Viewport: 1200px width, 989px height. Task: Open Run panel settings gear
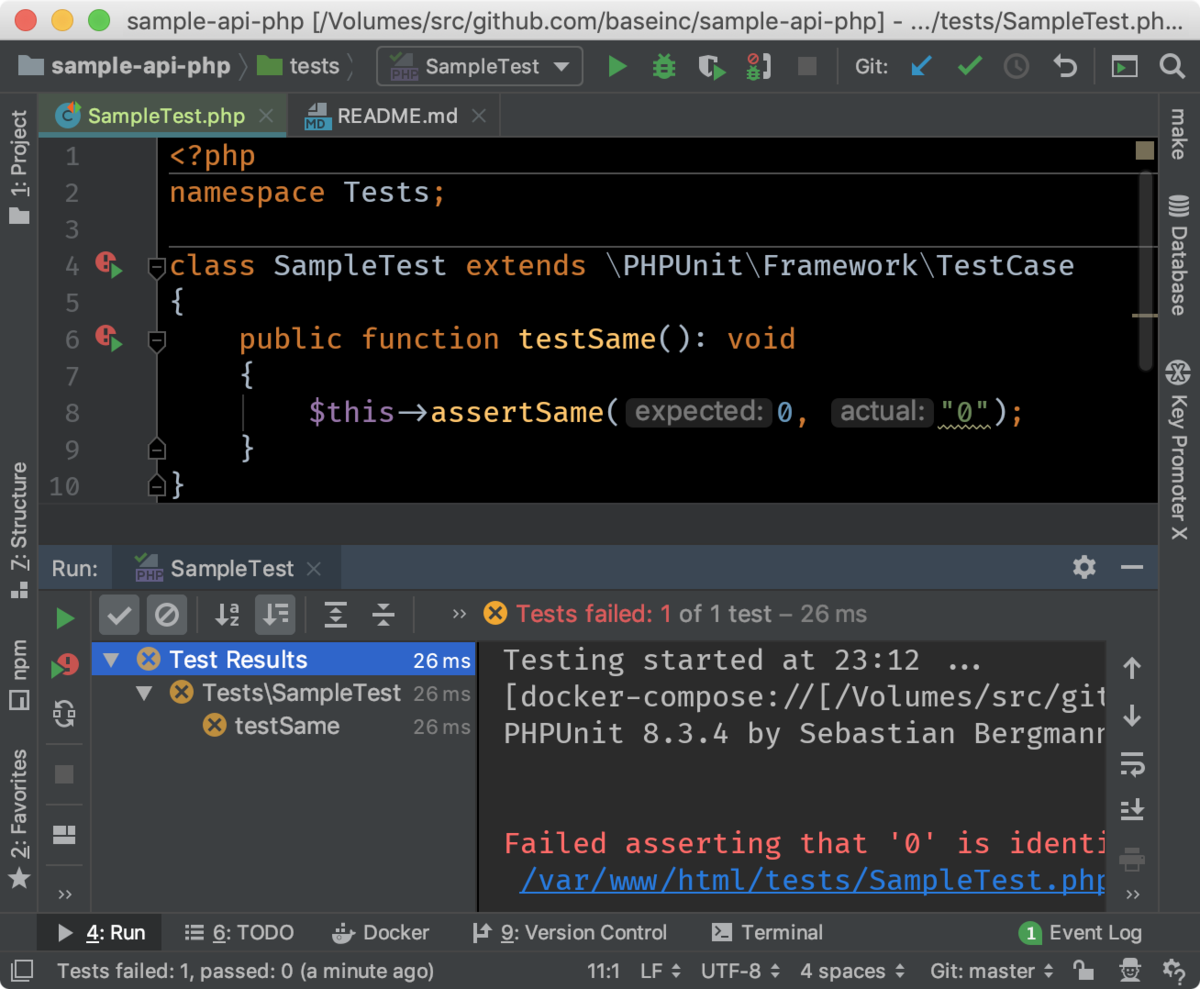[1084, 567]
